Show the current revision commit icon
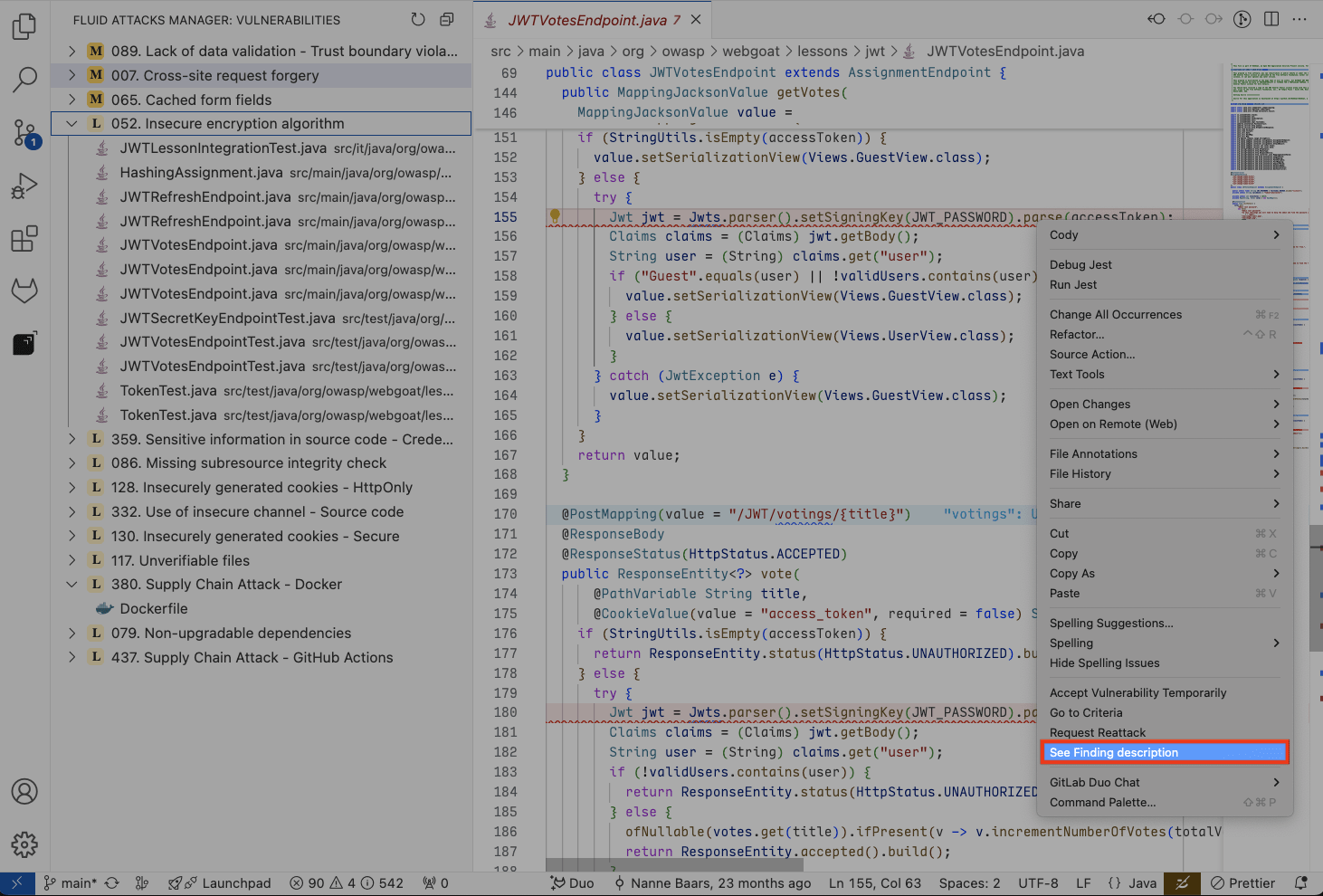 coord(1185,19)
